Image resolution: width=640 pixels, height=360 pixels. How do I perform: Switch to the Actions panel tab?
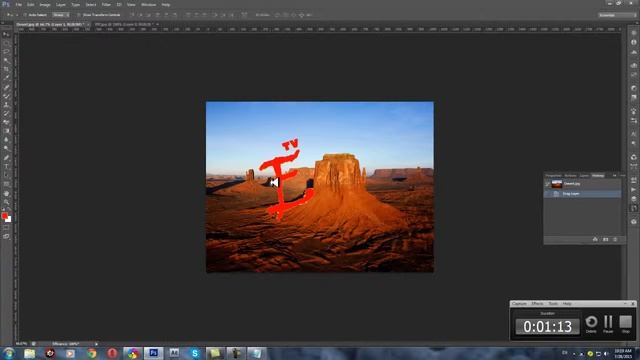(x=570, y=176)
